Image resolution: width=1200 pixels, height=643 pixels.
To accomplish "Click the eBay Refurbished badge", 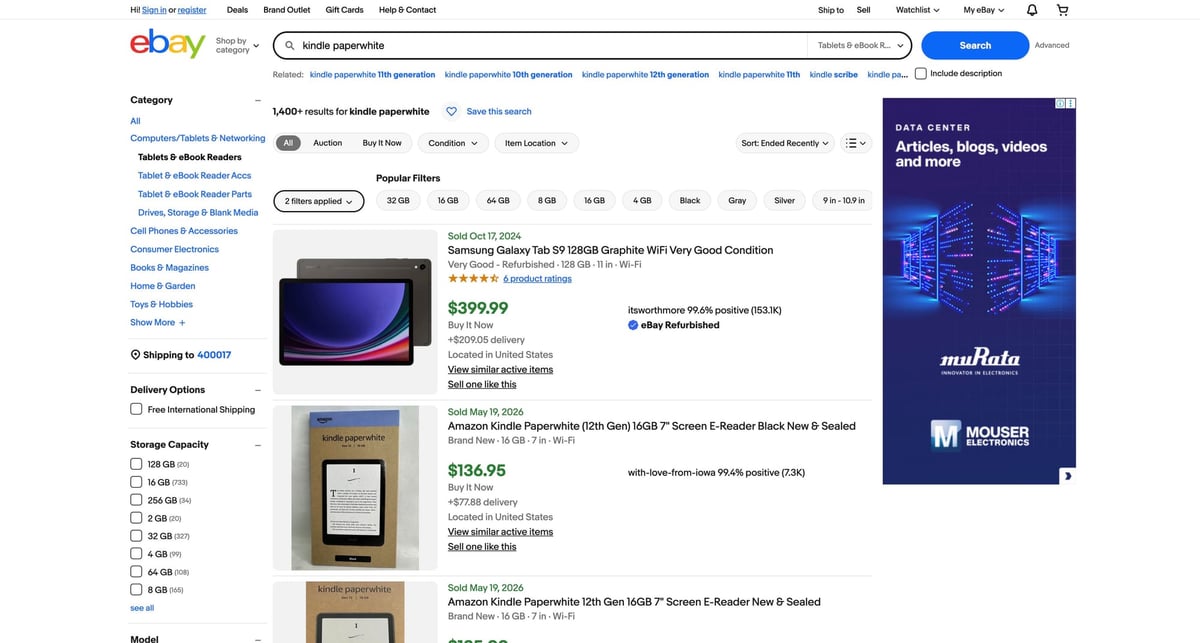I will tap(674, 325).
